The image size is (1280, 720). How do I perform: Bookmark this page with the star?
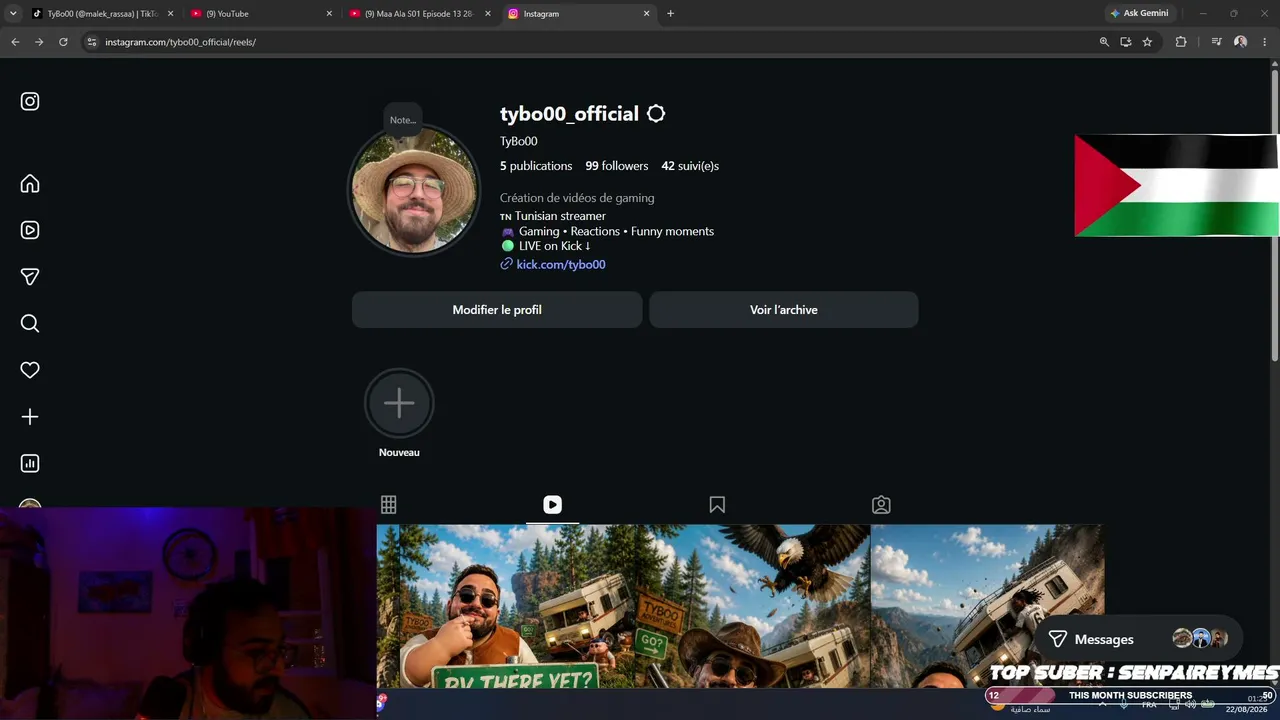point(1147,42)
